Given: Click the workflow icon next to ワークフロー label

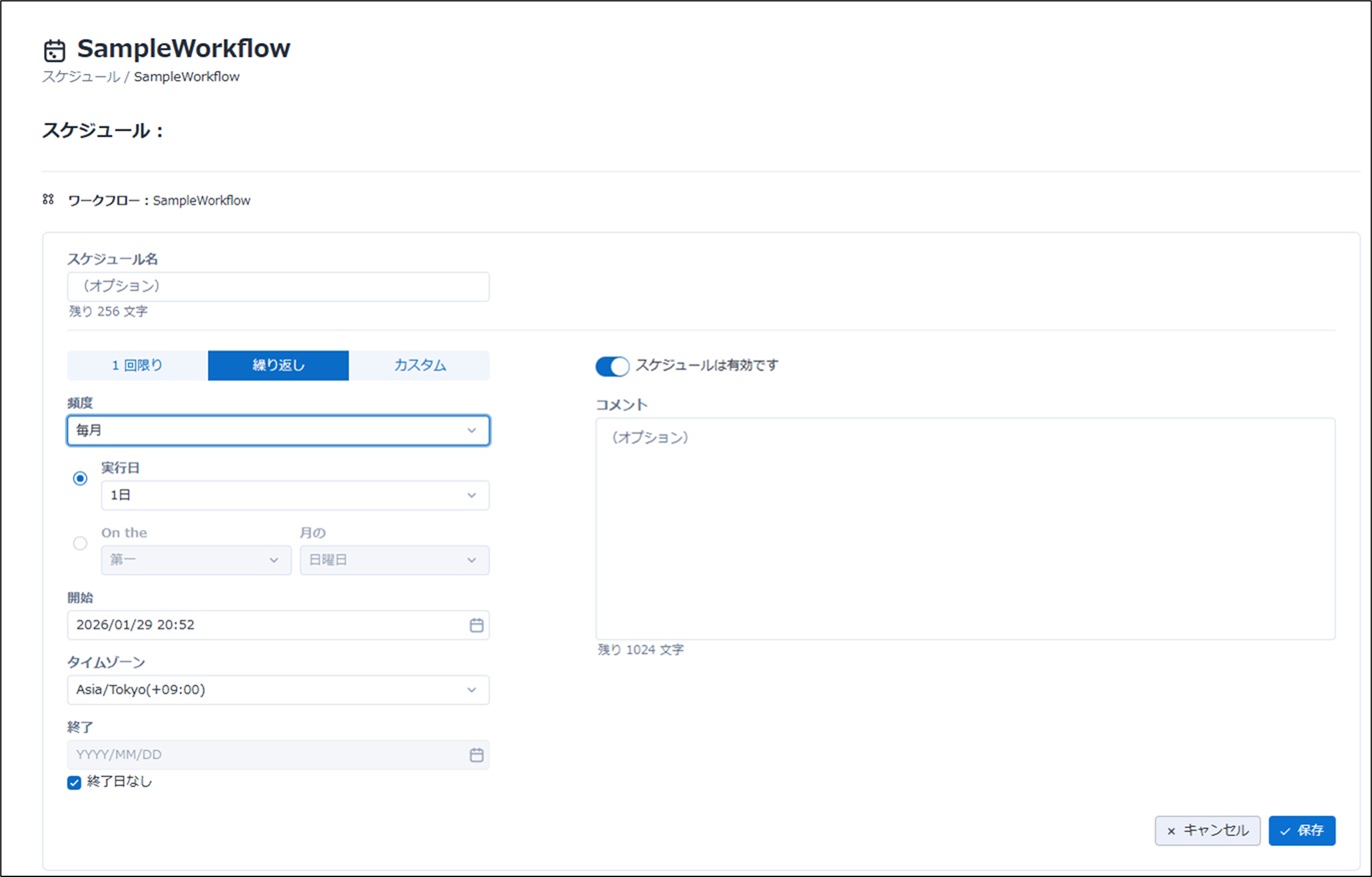Looking at the screenshot, I should (48, 200).
